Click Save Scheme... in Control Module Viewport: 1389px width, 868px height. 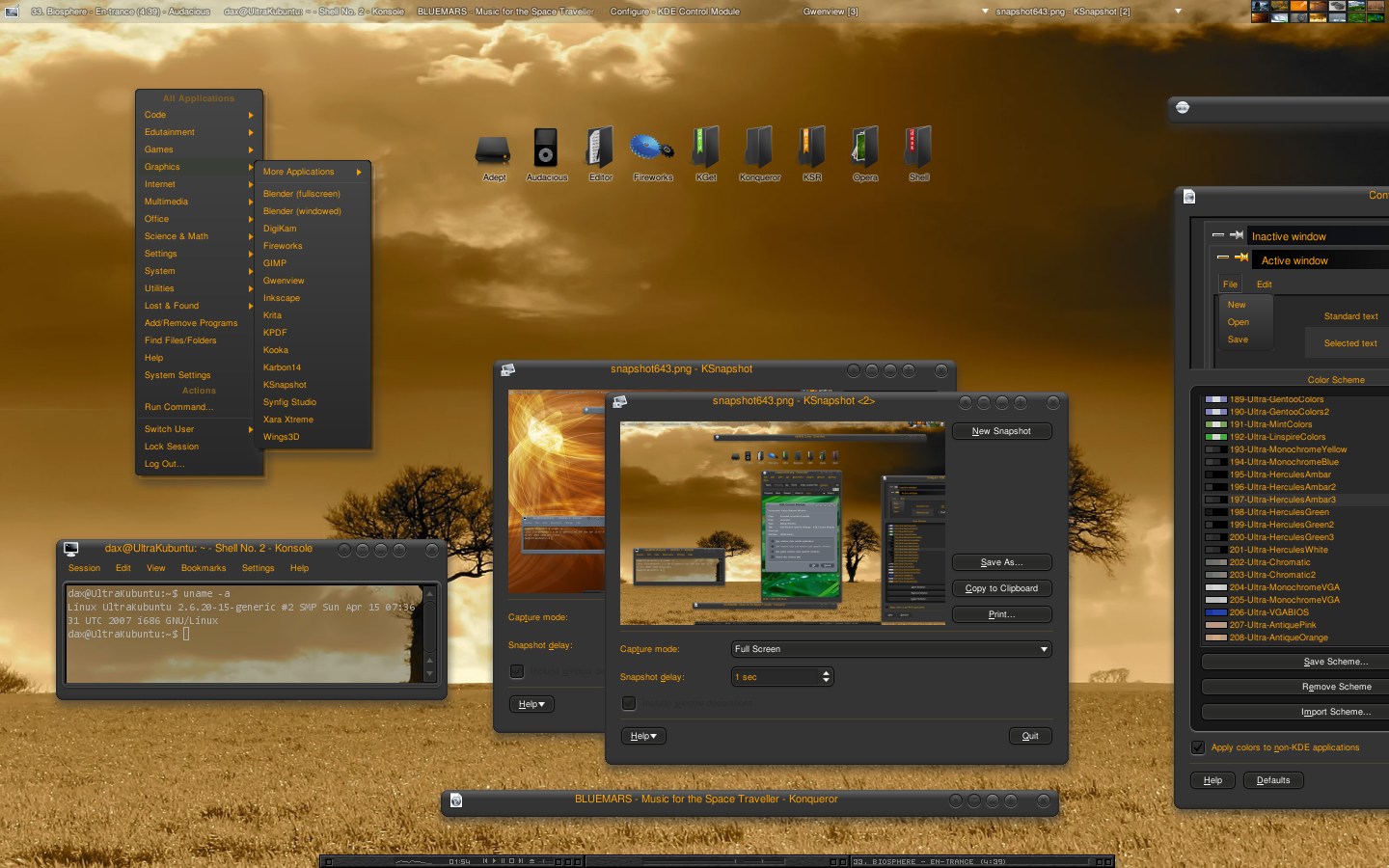(x=1294, y=662)
